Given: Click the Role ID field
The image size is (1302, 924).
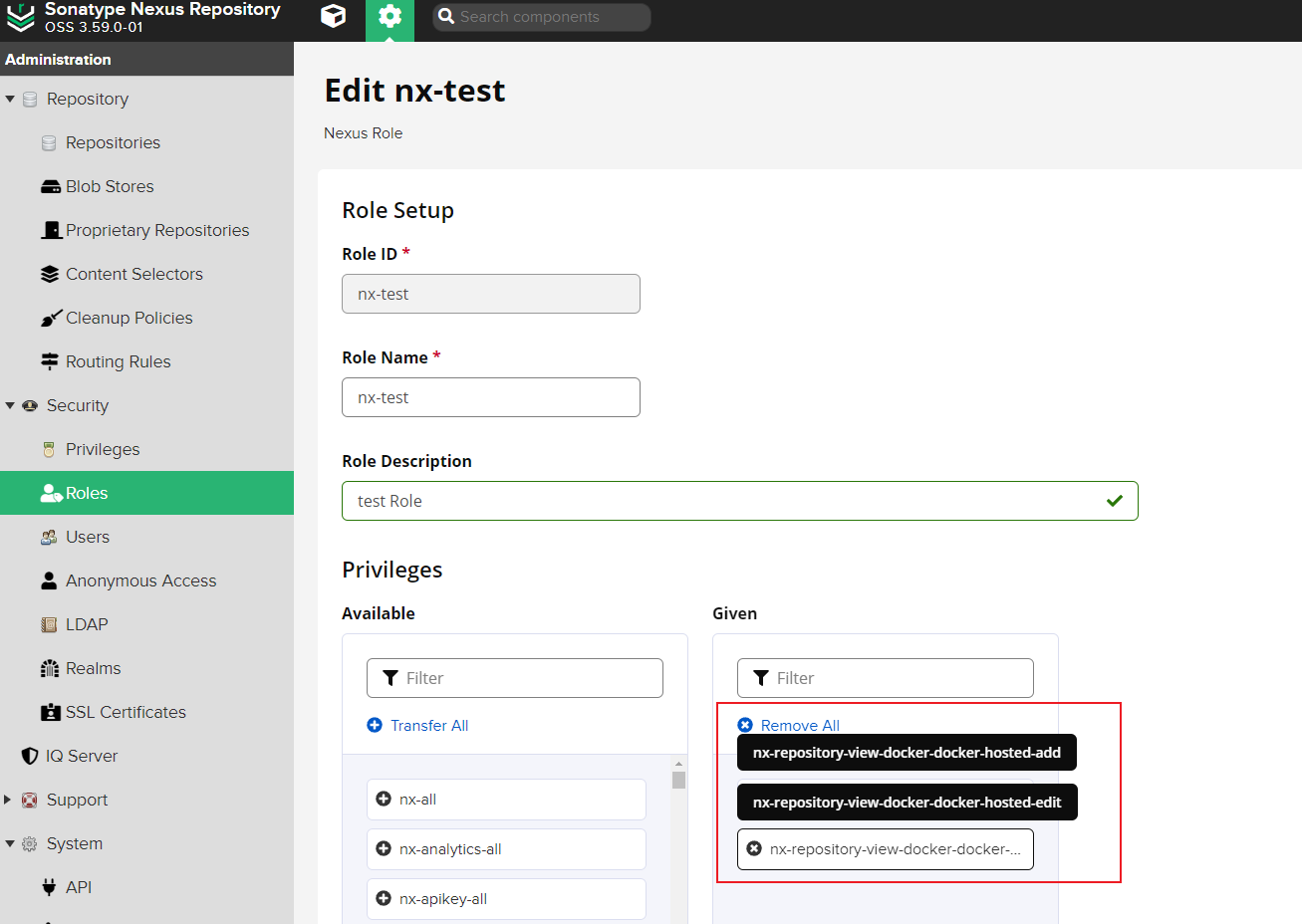Looking at the screenshot, I should (491, 294).
